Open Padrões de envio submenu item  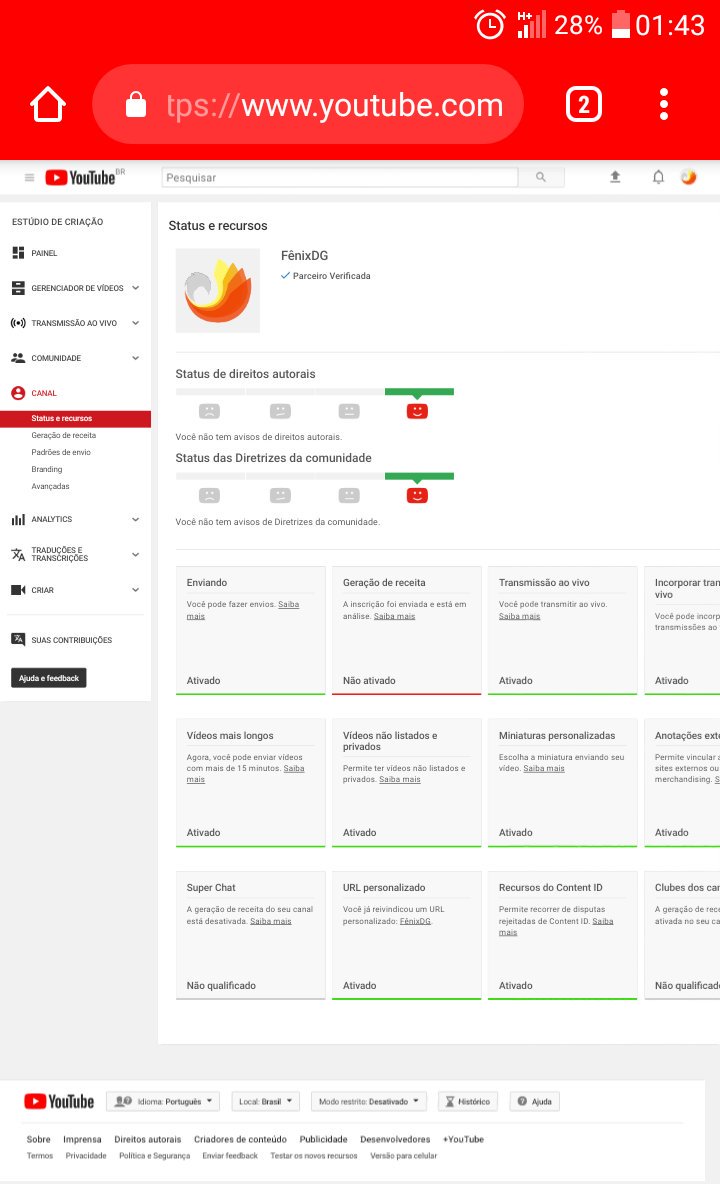click(61, 452)
